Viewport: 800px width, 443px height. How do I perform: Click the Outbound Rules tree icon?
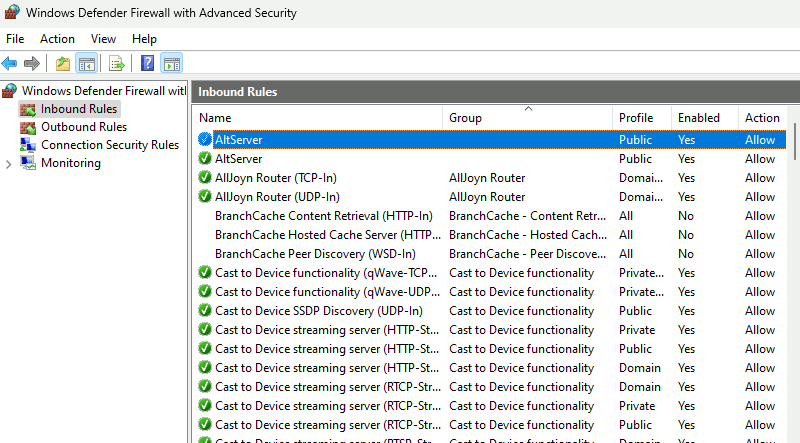28,127
